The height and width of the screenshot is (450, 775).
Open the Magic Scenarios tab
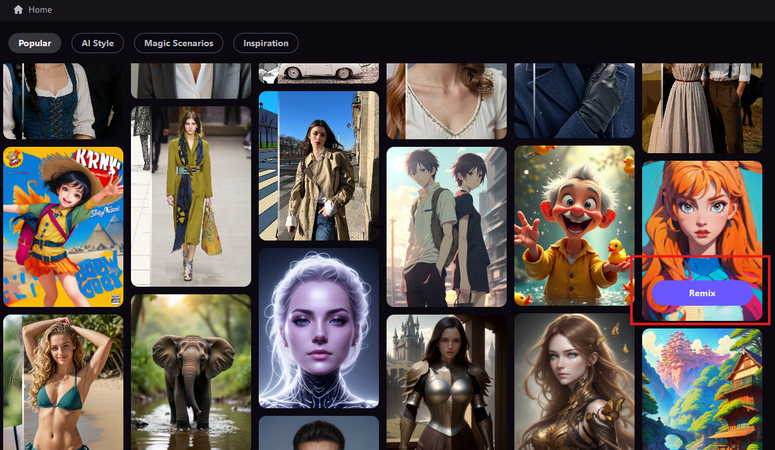pyautogui.click(x=178, y=43)
